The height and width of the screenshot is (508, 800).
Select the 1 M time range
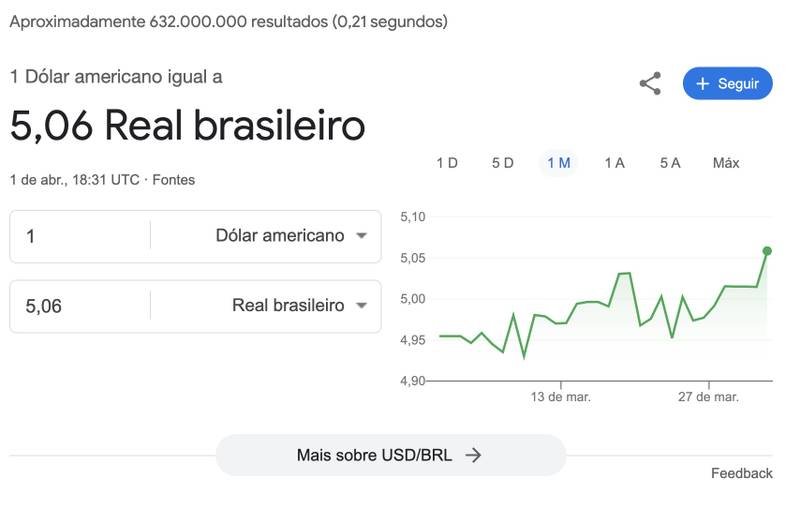(558, 163)
